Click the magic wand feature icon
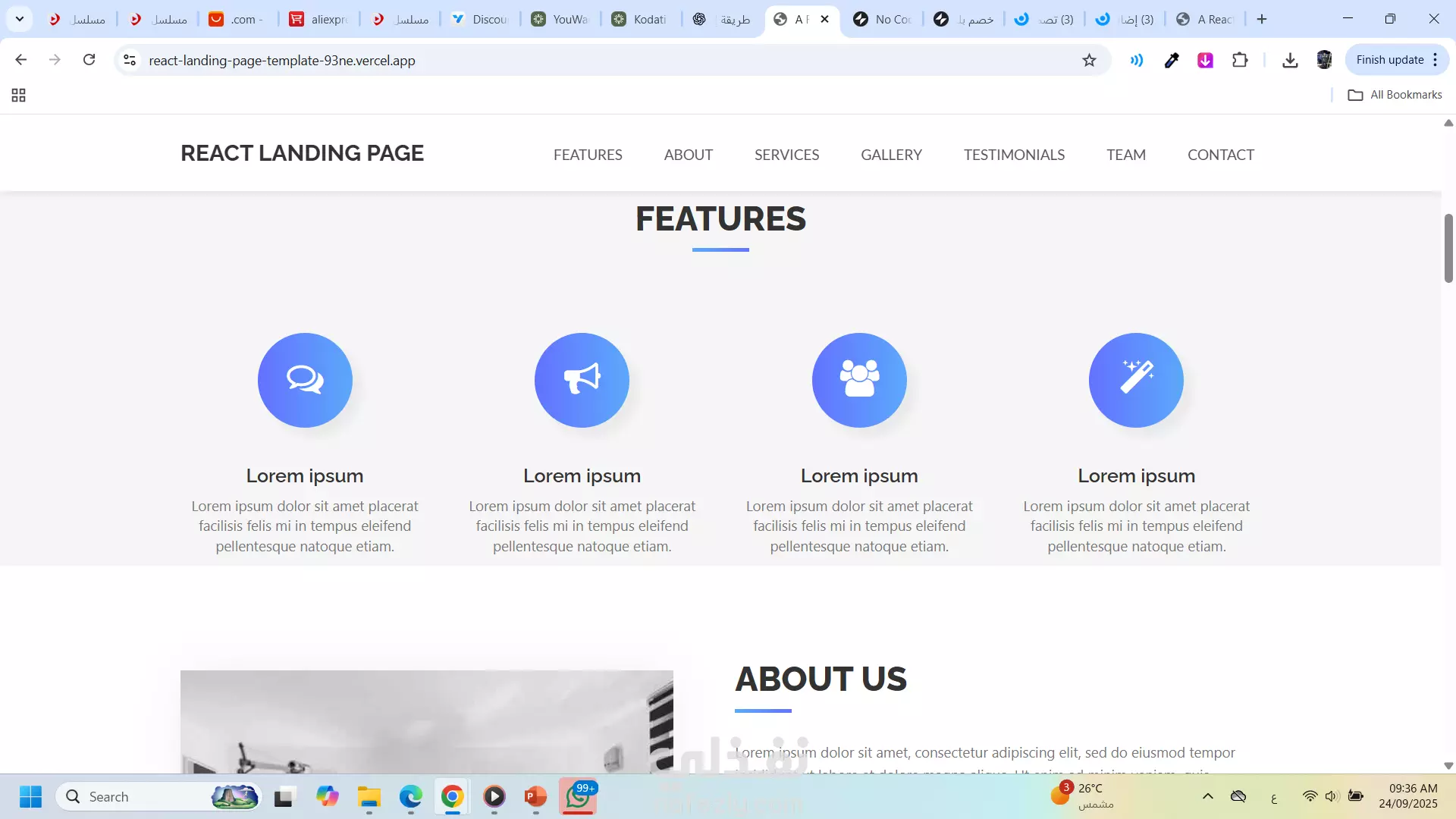Image resolution: width=1456 pixels, height=819 pixels. pos(1136,380)
